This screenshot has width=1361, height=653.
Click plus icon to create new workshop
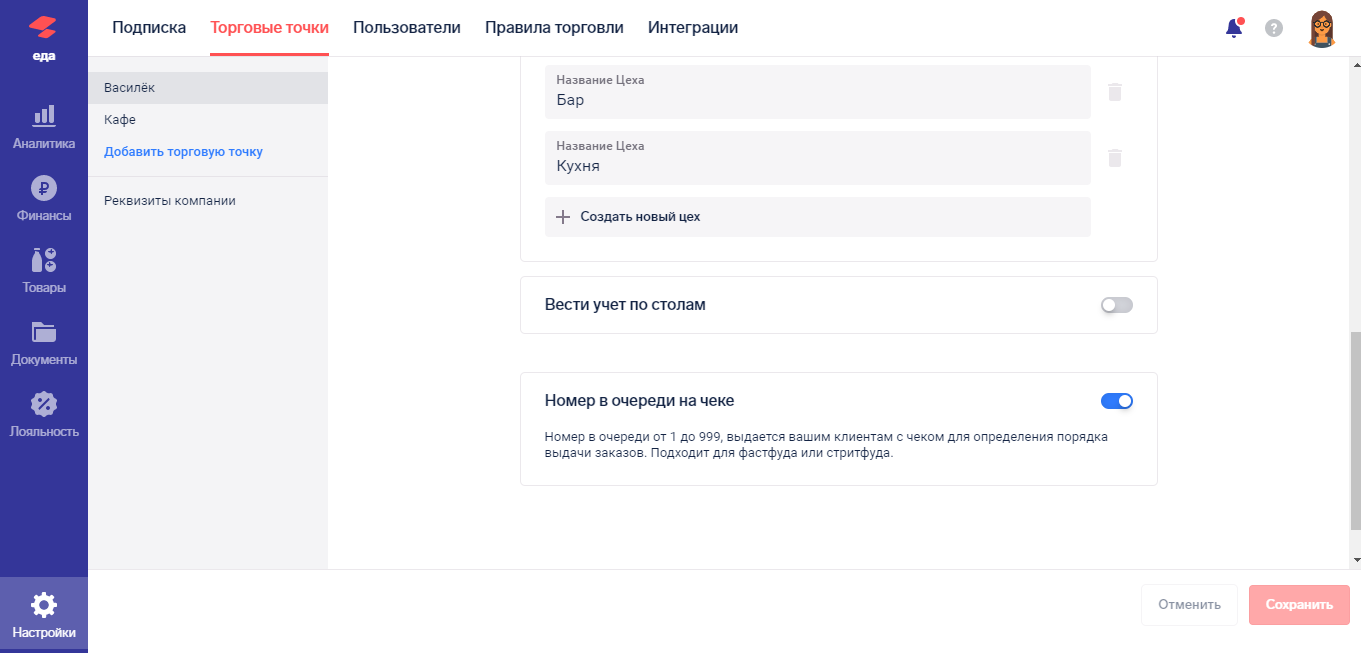[x=563, y=217]
